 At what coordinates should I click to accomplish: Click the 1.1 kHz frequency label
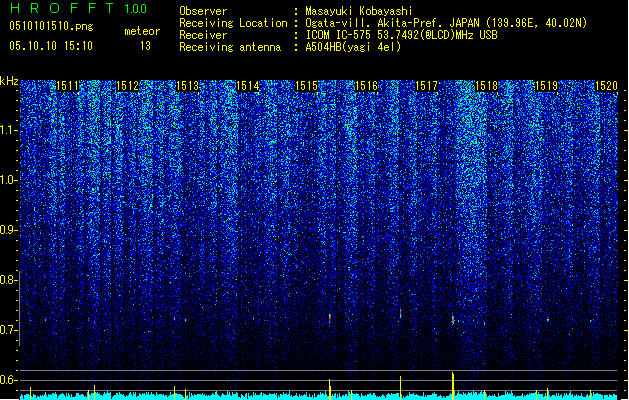(x=8, y=130)
